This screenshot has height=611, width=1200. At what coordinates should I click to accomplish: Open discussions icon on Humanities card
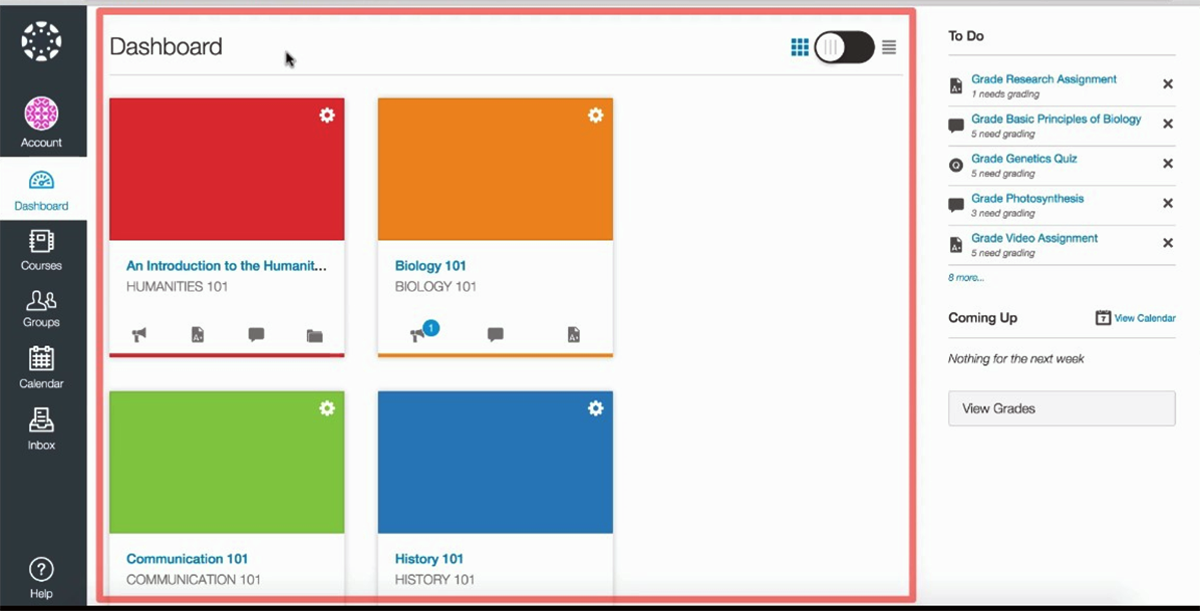click(x=256, y=335)
